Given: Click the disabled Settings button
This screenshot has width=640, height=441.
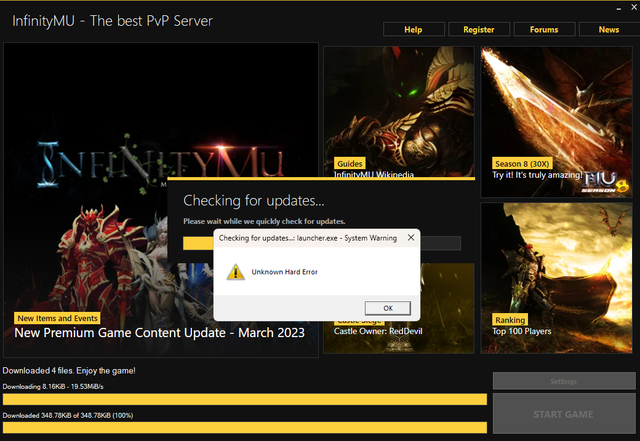Looking at the screenshot, I should [x=564, y=381].
